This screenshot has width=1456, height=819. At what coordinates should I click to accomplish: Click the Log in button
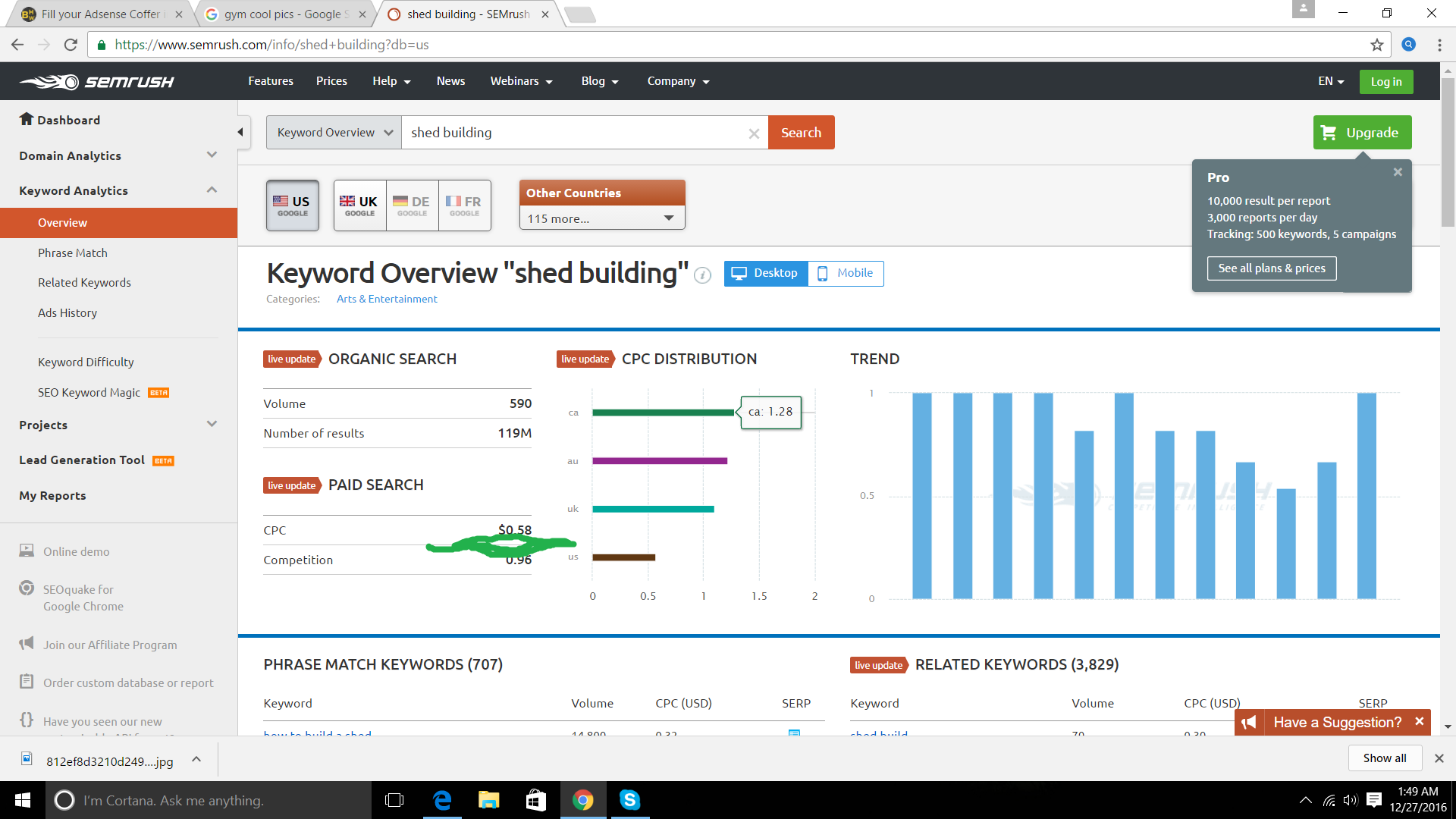pos(1386,82)
